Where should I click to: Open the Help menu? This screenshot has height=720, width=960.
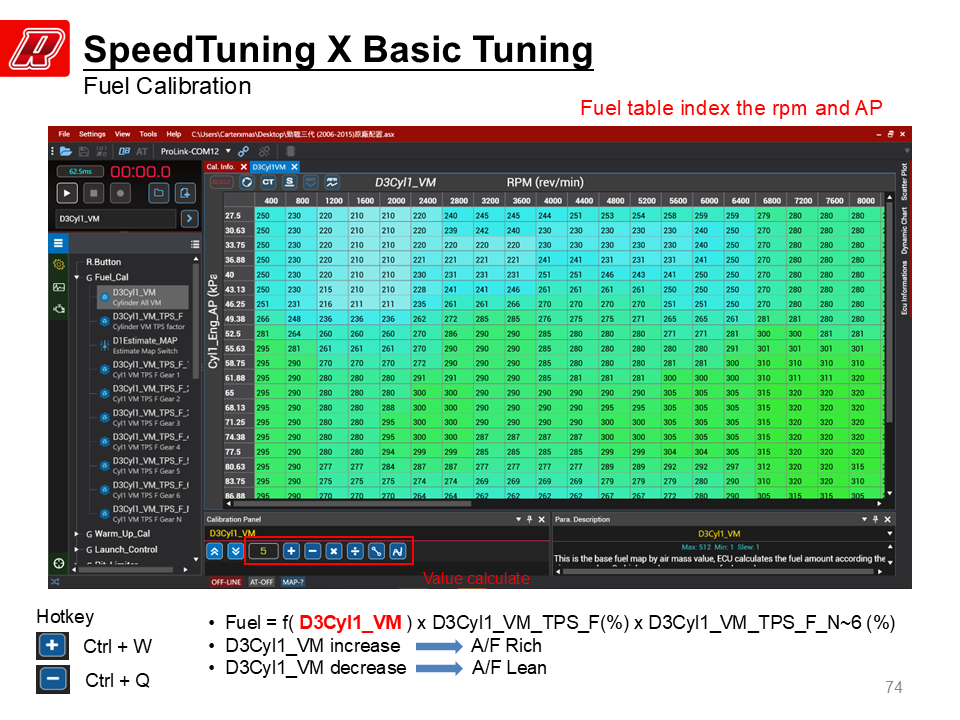[x=174, y=134]
